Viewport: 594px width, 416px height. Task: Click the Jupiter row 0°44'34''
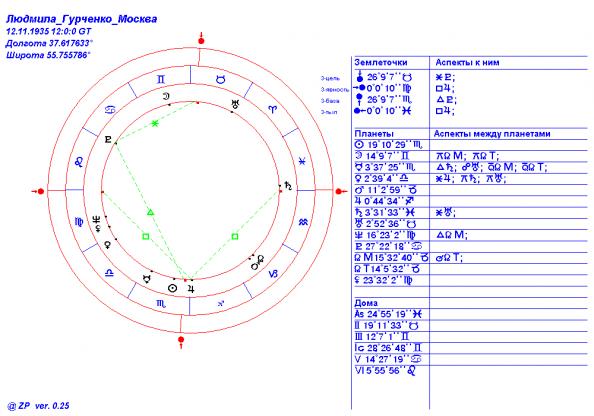tap(384, 201)
